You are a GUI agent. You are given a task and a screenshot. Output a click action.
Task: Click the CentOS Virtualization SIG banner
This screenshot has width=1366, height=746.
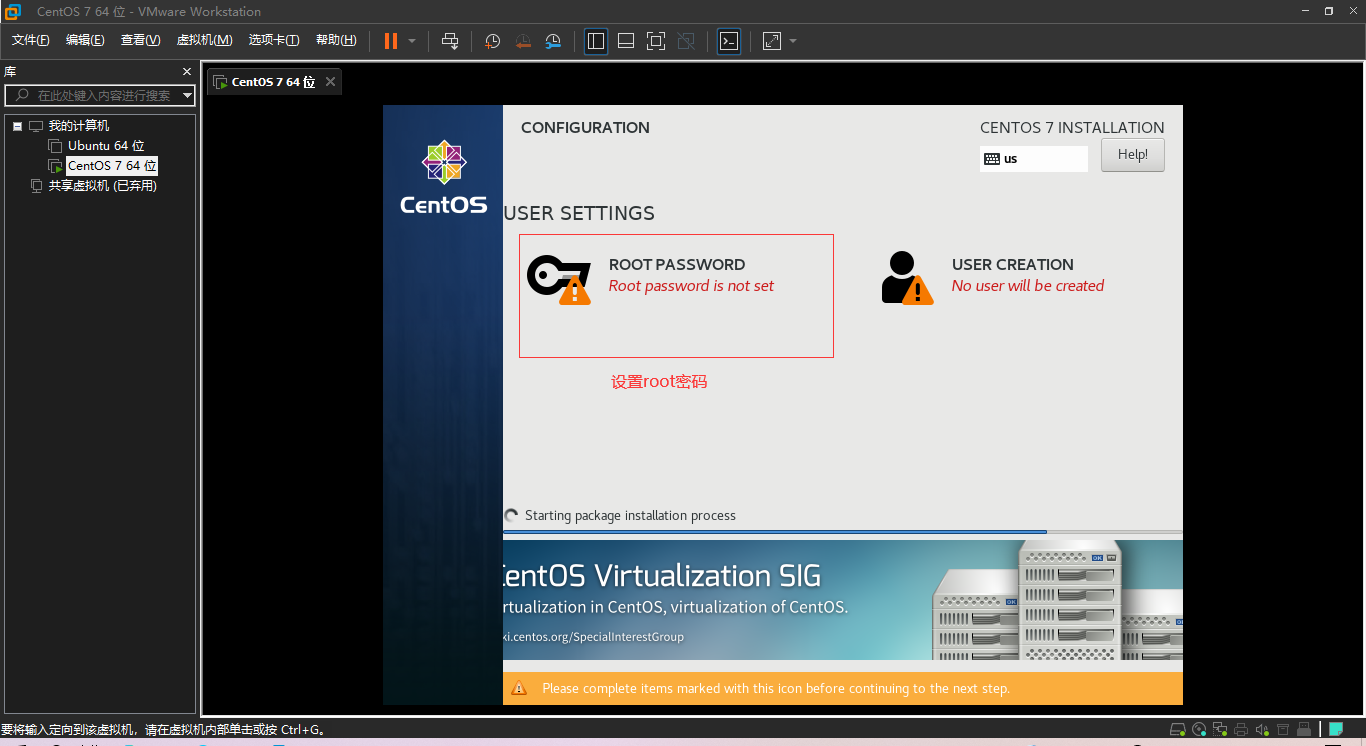coord(843,600)
